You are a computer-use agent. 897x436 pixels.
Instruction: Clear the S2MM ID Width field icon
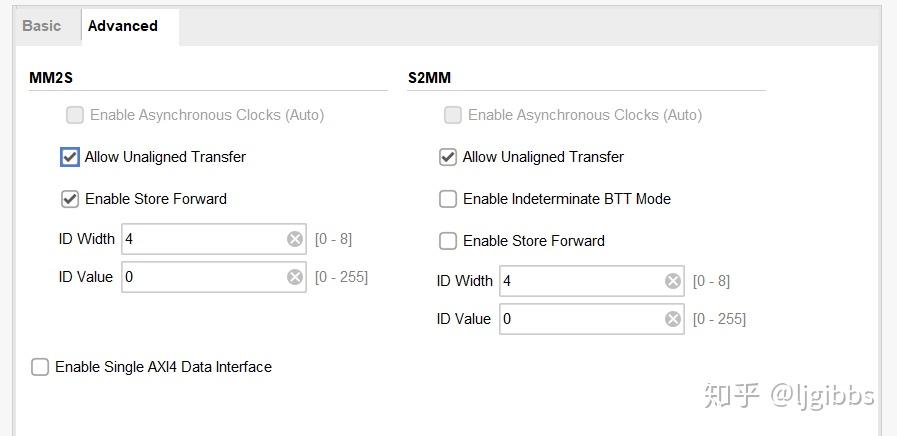coord(673,281)
